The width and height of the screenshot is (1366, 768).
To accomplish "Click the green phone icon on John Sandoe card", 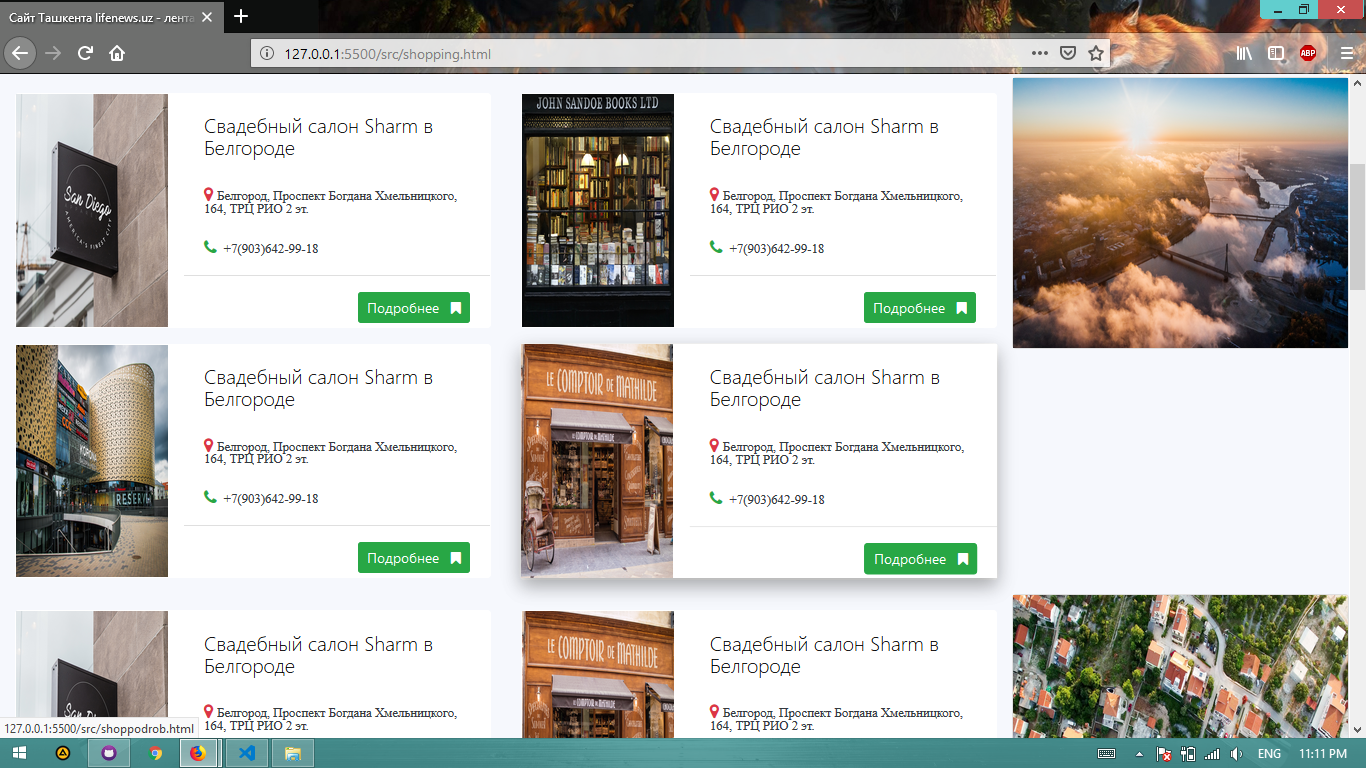I will coord(716,247).
